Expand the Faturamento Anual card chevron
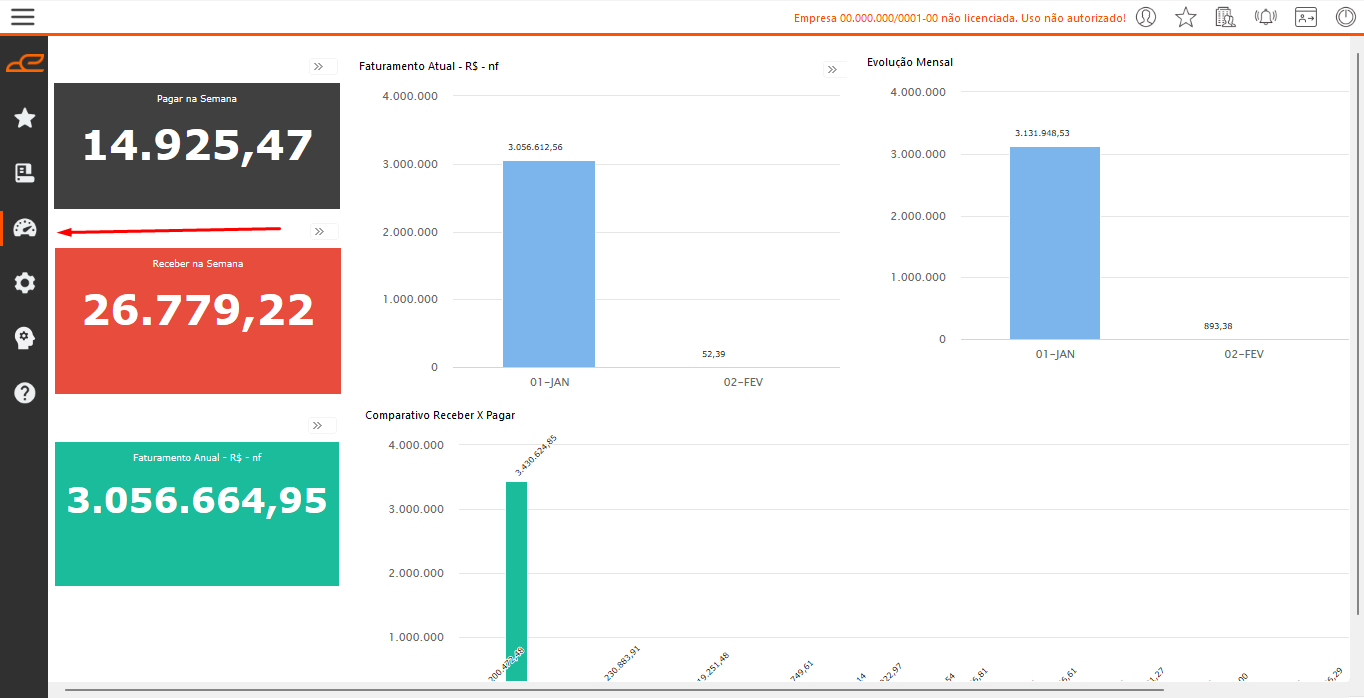1364x698 pixels. [x=318, y=425]
